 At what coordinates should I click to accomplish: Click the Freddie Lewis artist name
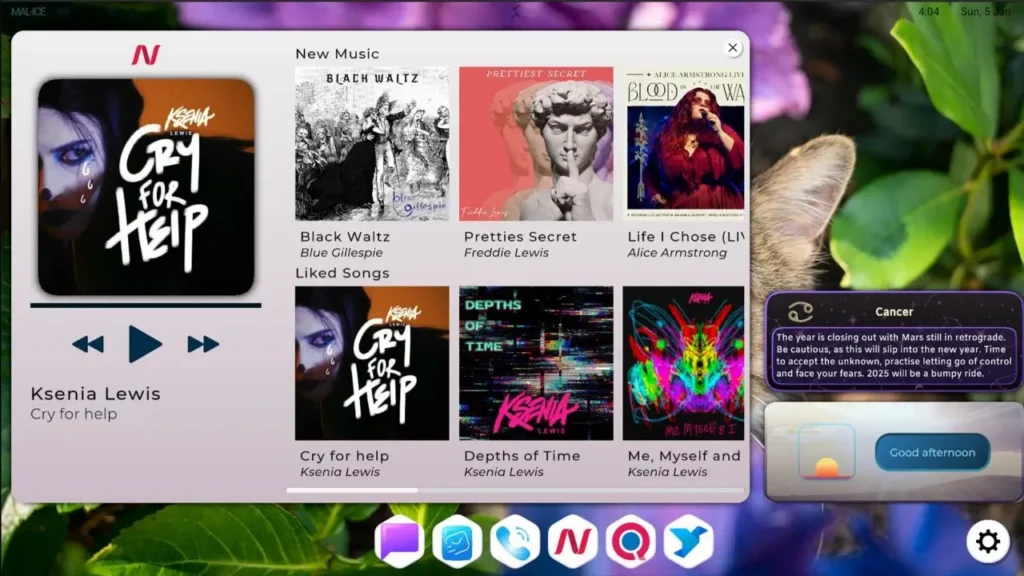point(506,253)
